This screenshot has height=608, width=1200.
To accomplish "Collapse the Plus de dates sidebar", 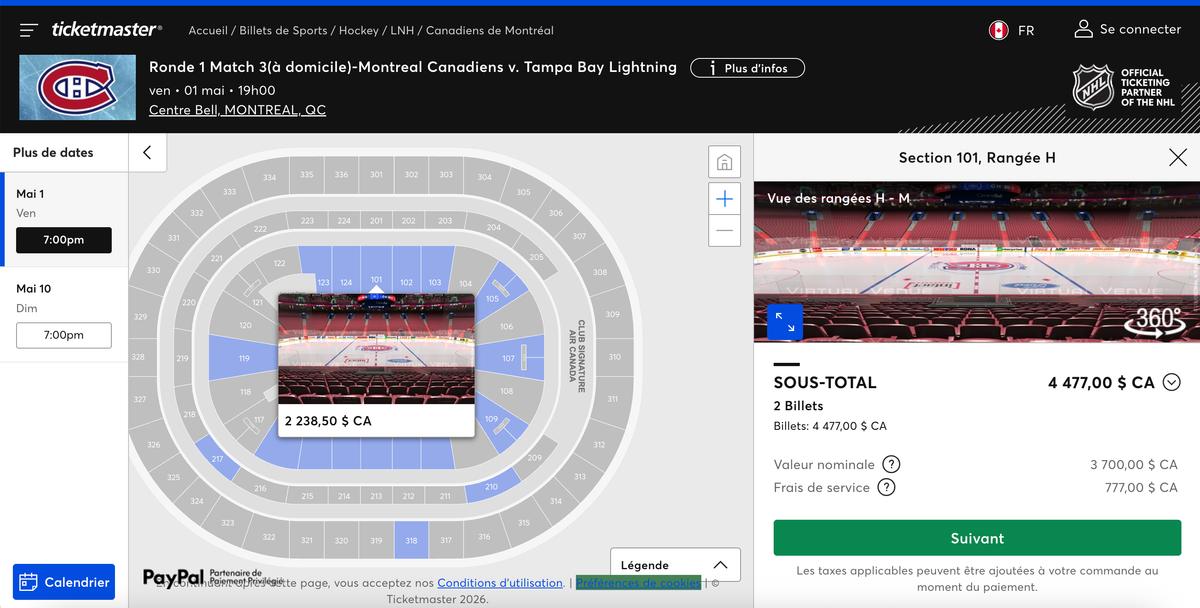I will coord(147,152).
